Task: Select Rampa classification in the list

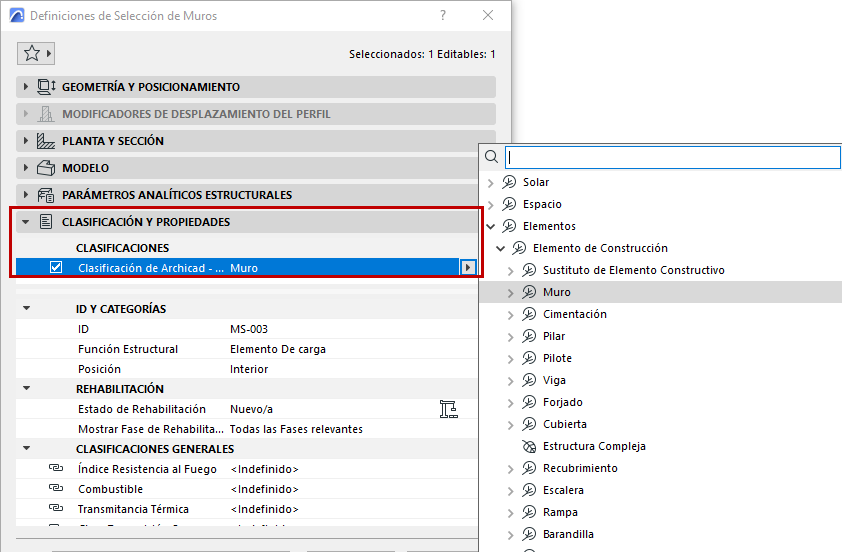Action: (x=560, y=512)
